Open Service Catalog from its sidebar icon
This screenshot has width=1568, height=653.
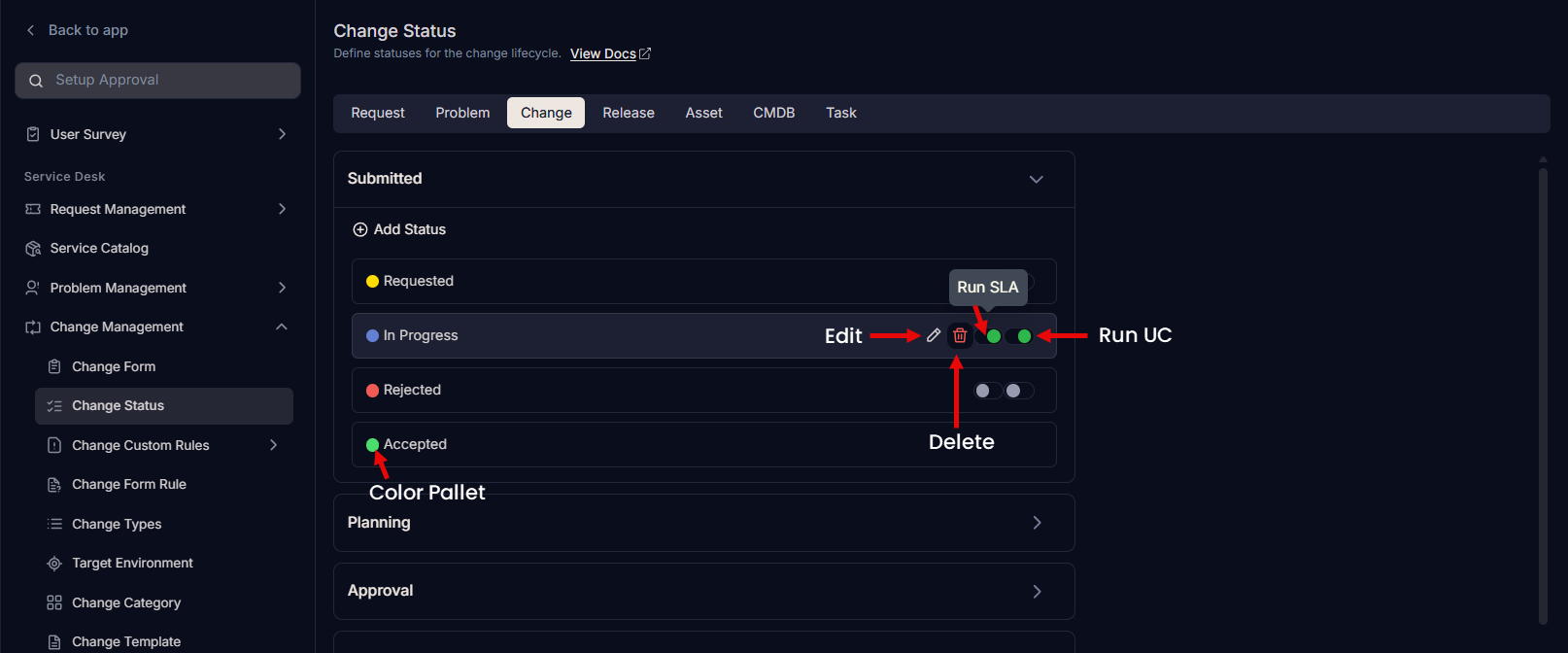tap(33, 249)
